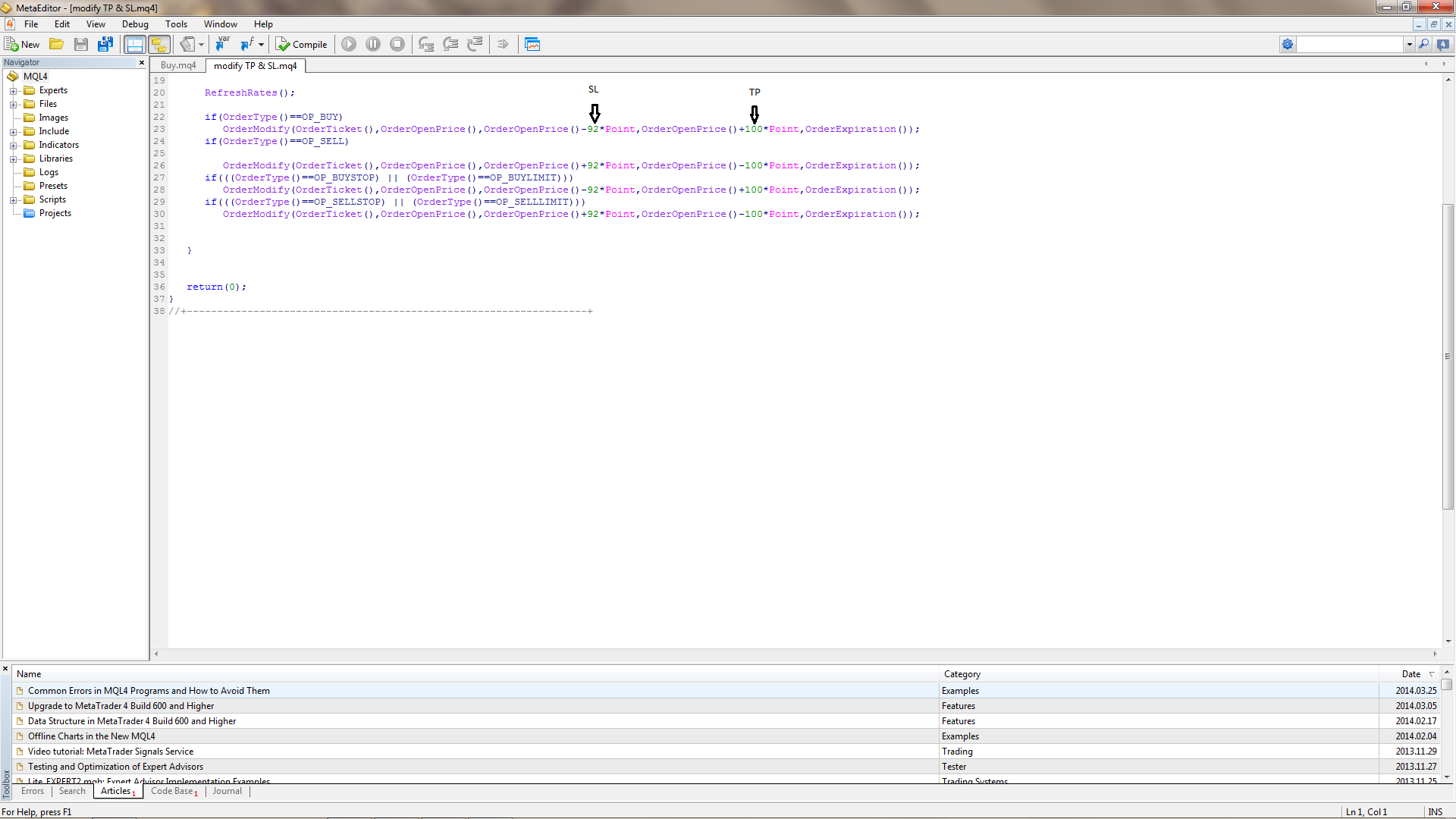Select the Projects folder
This screenshot has height=819, width=1456.
[55, 213]
